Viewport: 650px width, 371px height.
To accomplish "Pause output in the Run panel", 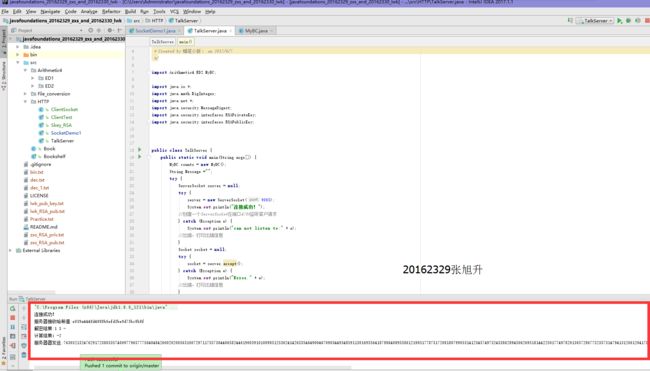I will click(x=12, y=327).
